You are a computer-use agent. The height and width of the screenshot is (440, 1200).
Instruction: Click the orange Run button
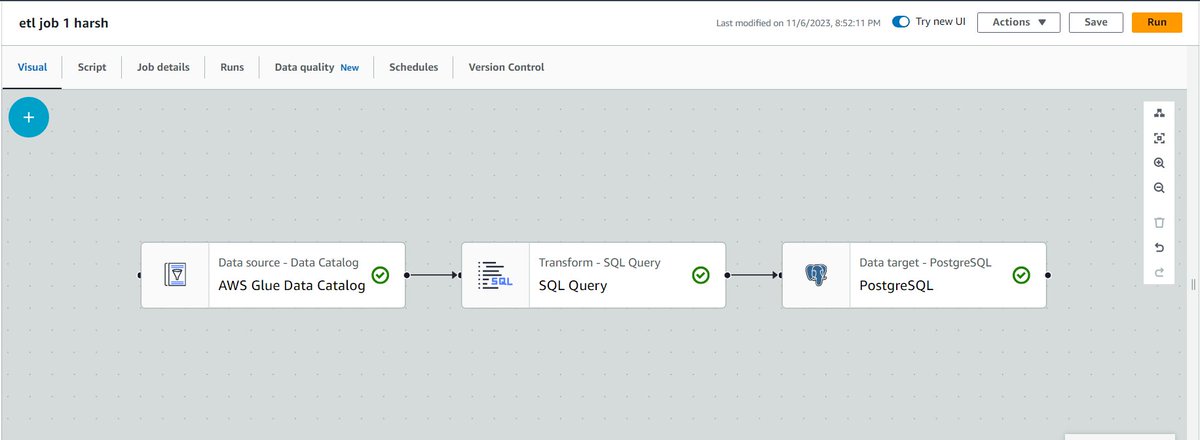pyautogui.click(x=1157, y=22)
